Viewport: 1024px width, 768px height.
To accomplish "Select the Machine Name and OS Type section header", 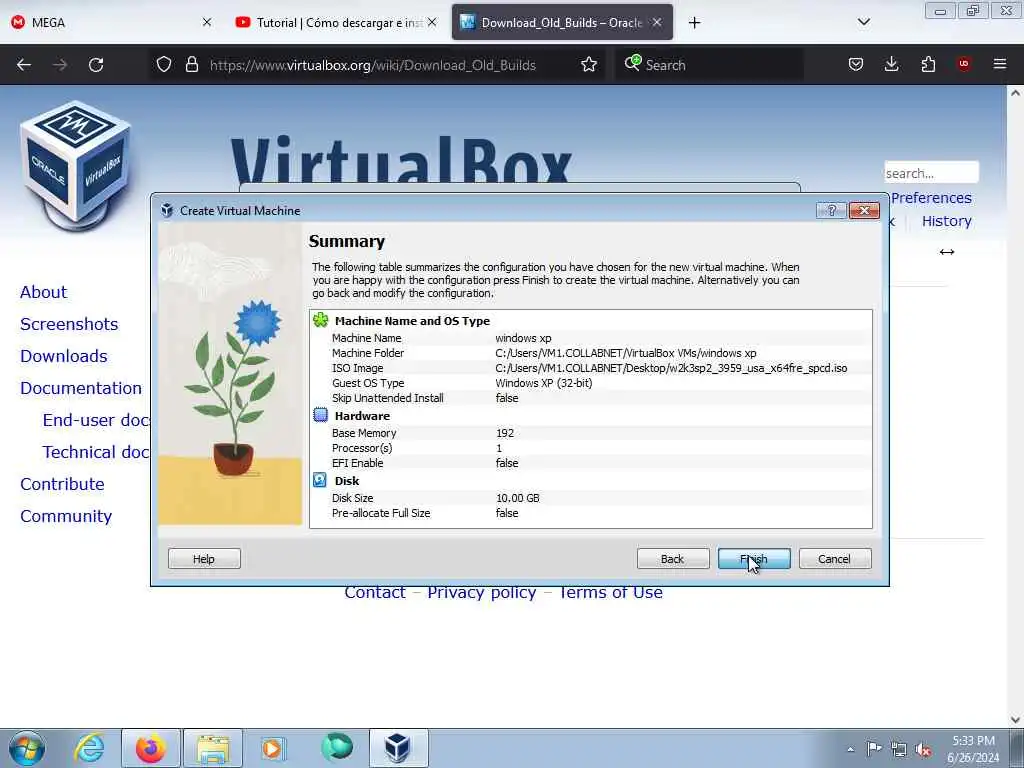I will (x=412, y=321).
